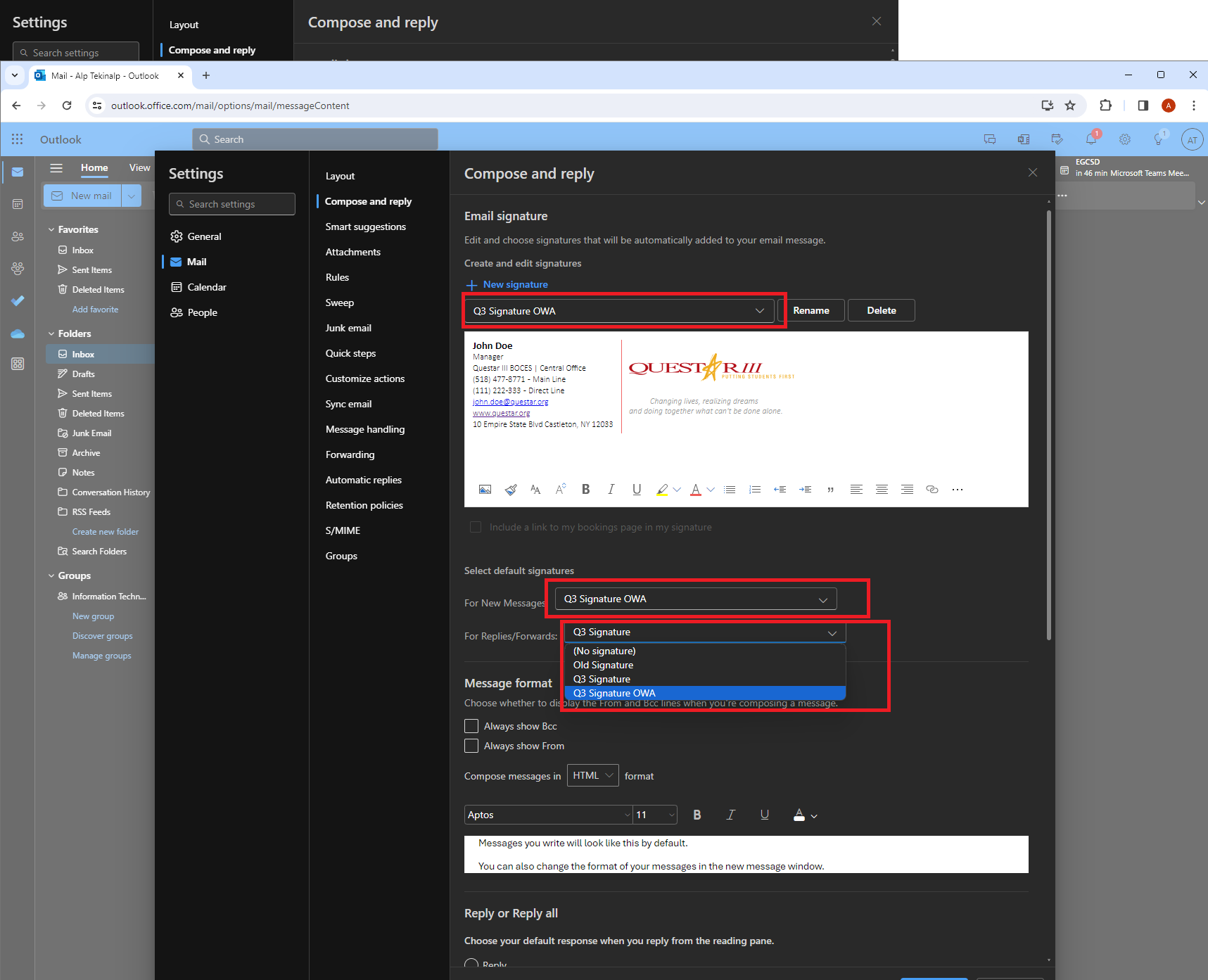Open Calendar from left app rail
The width and height of the screenshot is (1208, 980).
pos(18,204)
